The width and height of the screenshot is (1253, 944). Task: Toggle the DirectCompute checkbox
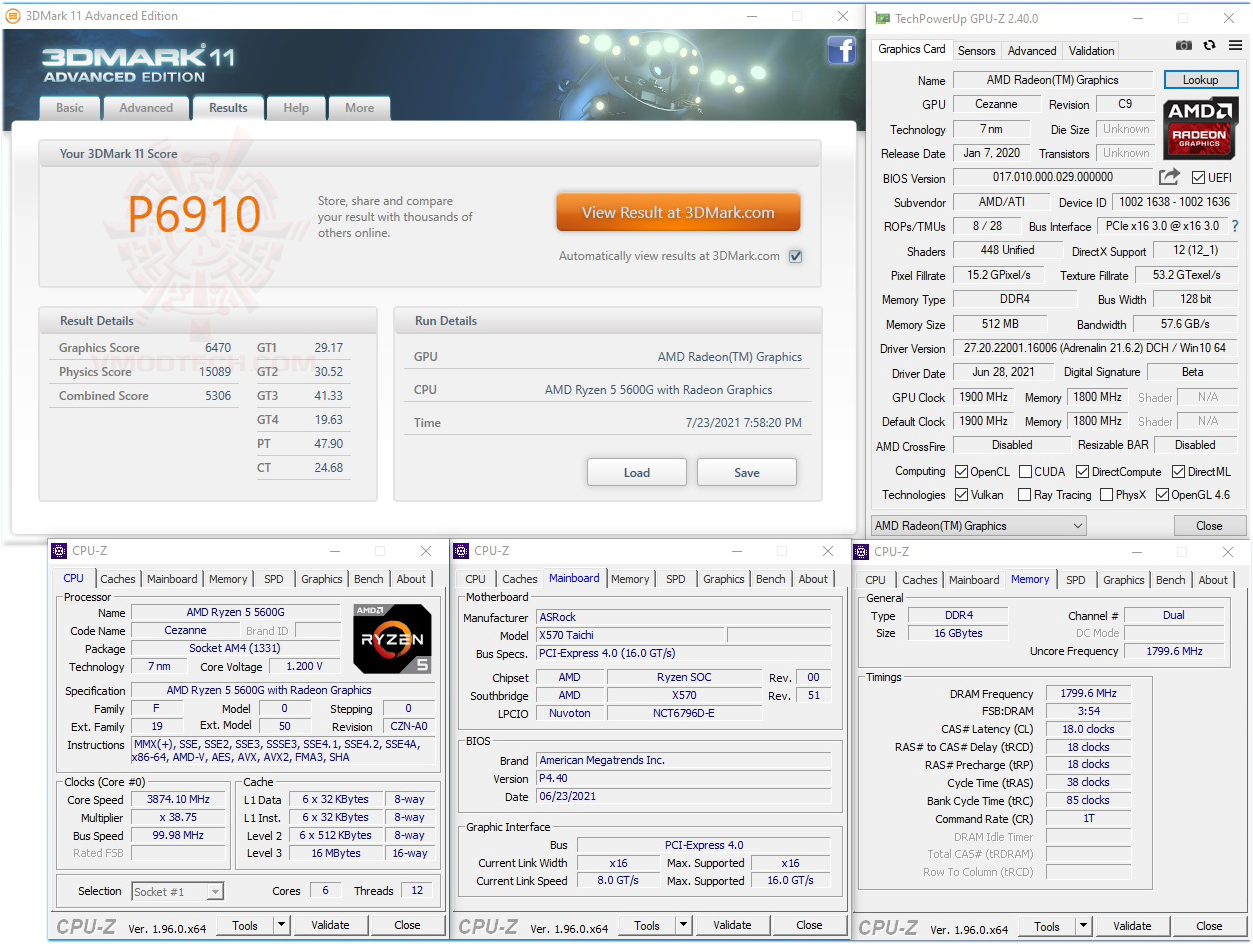click(1083, 471)
